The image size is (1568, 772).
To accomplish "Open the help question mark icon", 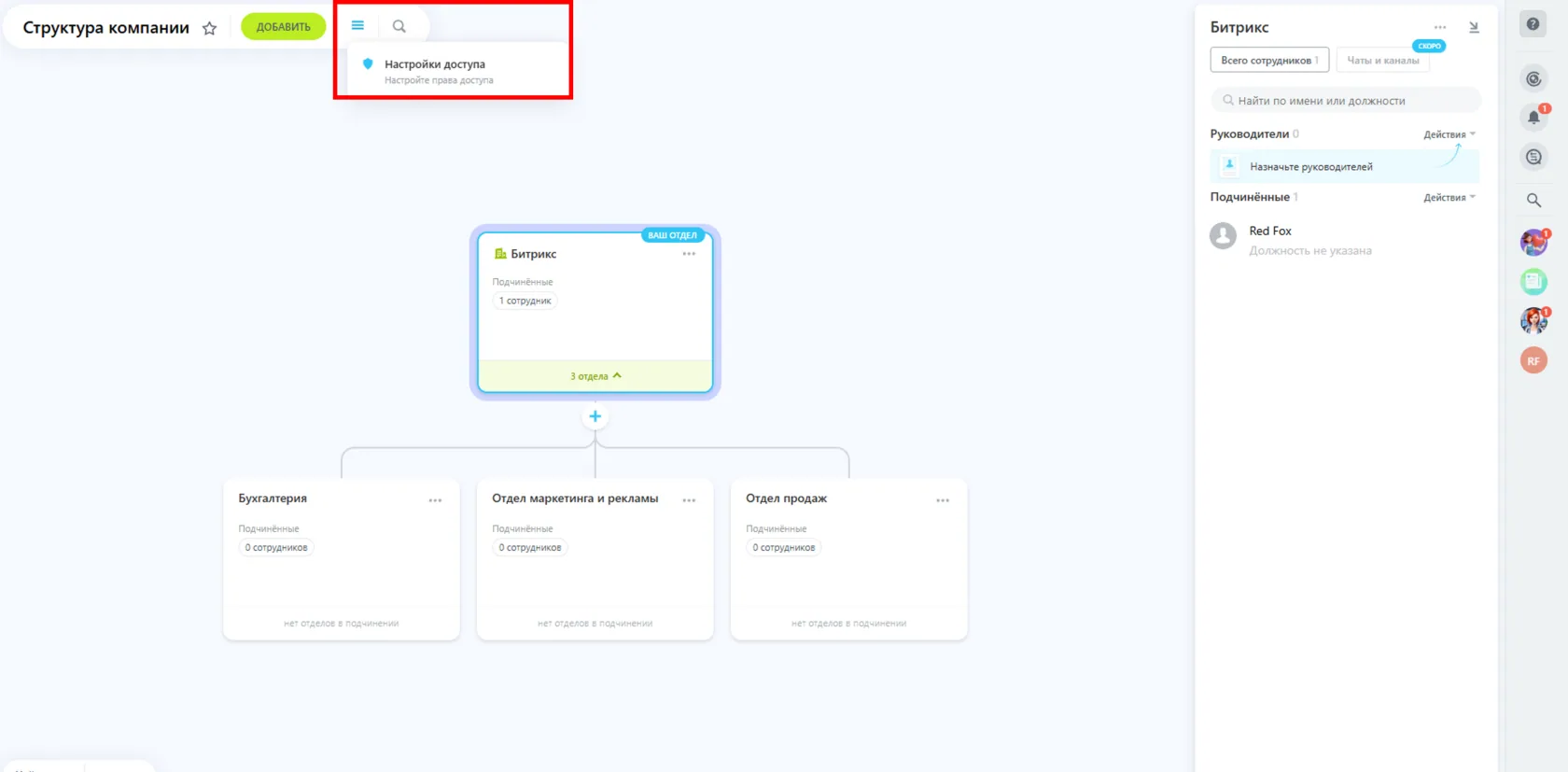I will point(1533,24).
